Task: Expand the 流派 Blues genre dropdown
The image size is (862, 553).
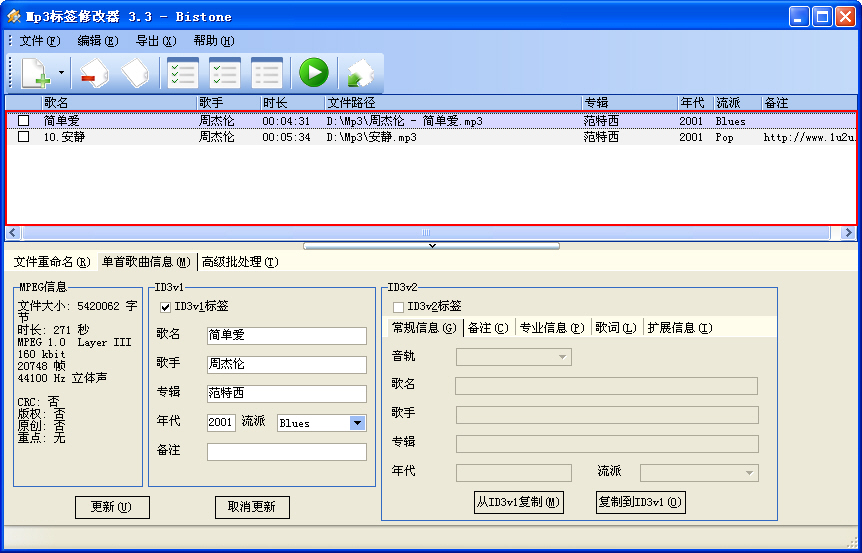Action: [357, 423]
